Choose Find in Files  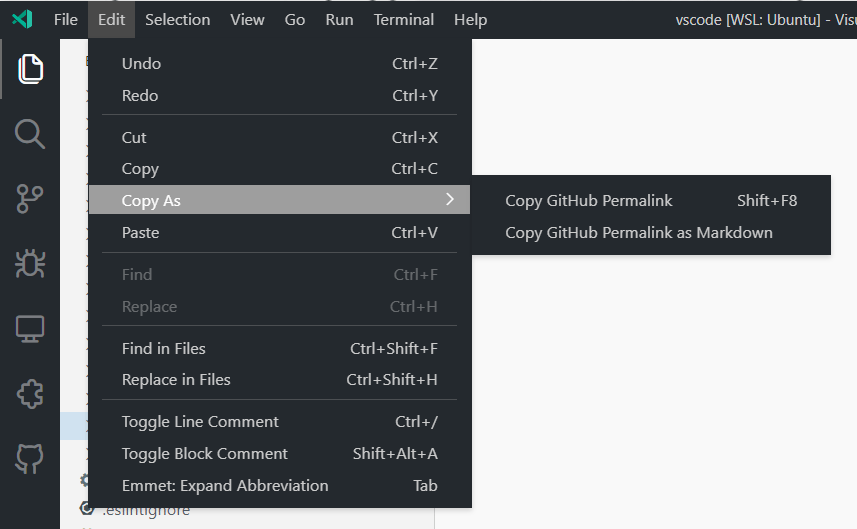point(164,349)
